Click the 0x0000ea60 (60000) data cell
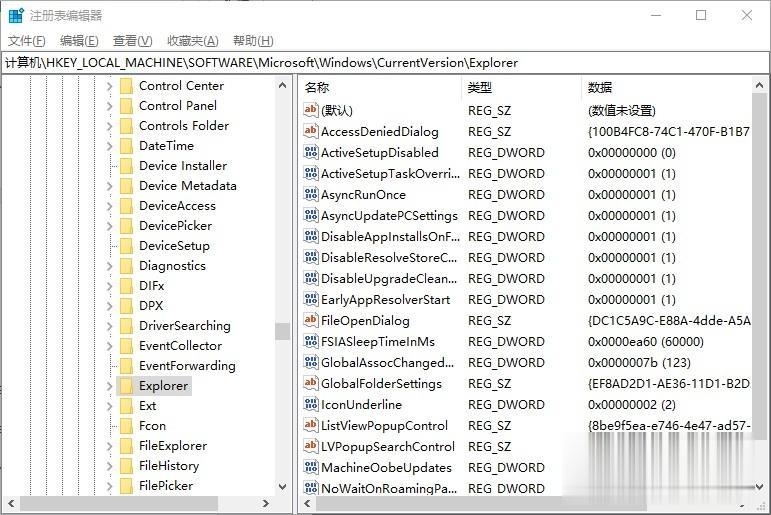The width and height of the screenshot is (771, 515). 646,341
